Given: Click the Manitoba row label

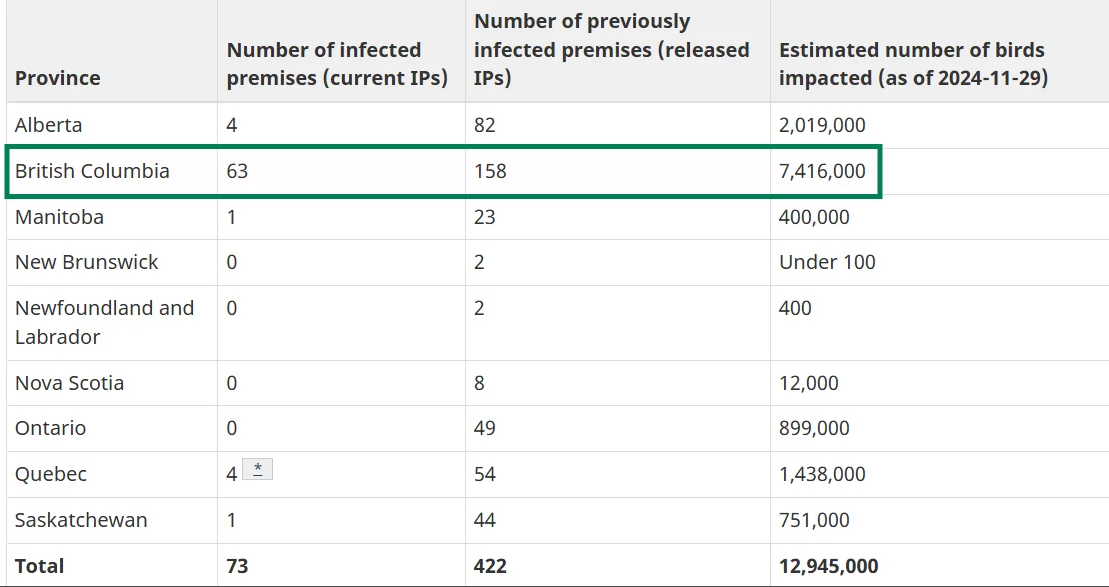Looking at the screenshot, I should (x=59, y=216).
